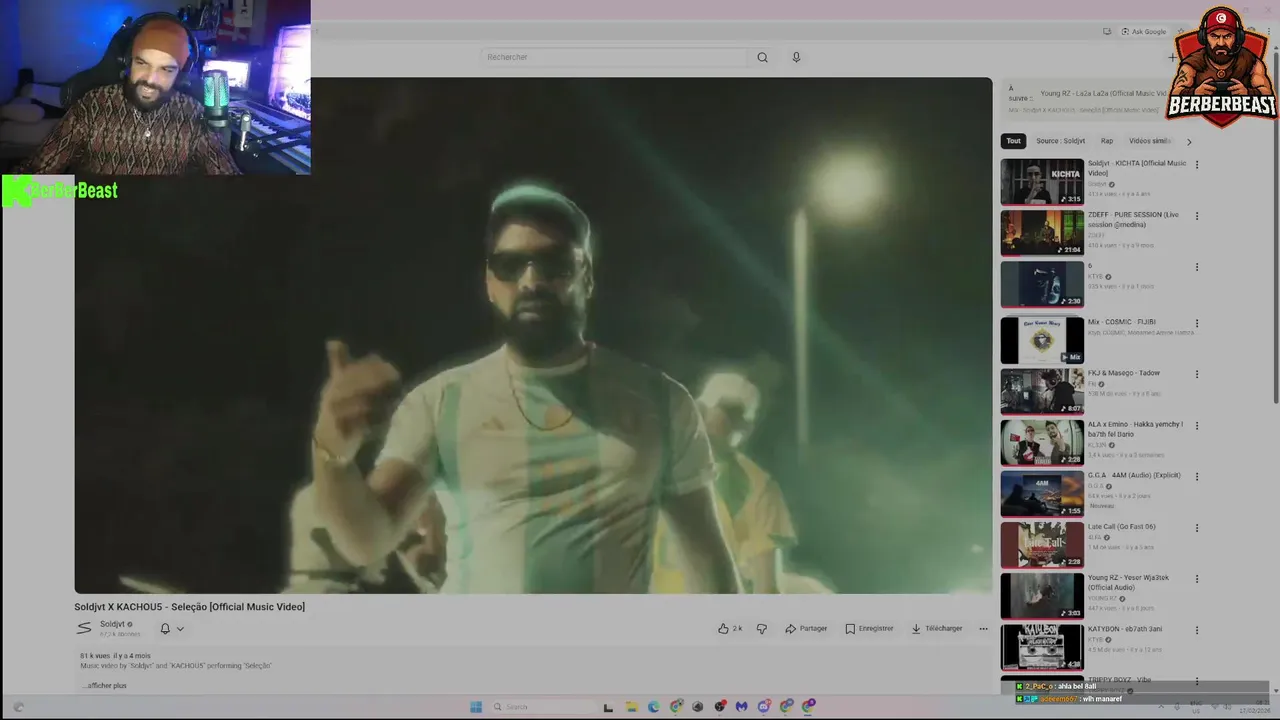Click the plus Create icon in header
The image size is (1280, 720).
coord(1173,57)
